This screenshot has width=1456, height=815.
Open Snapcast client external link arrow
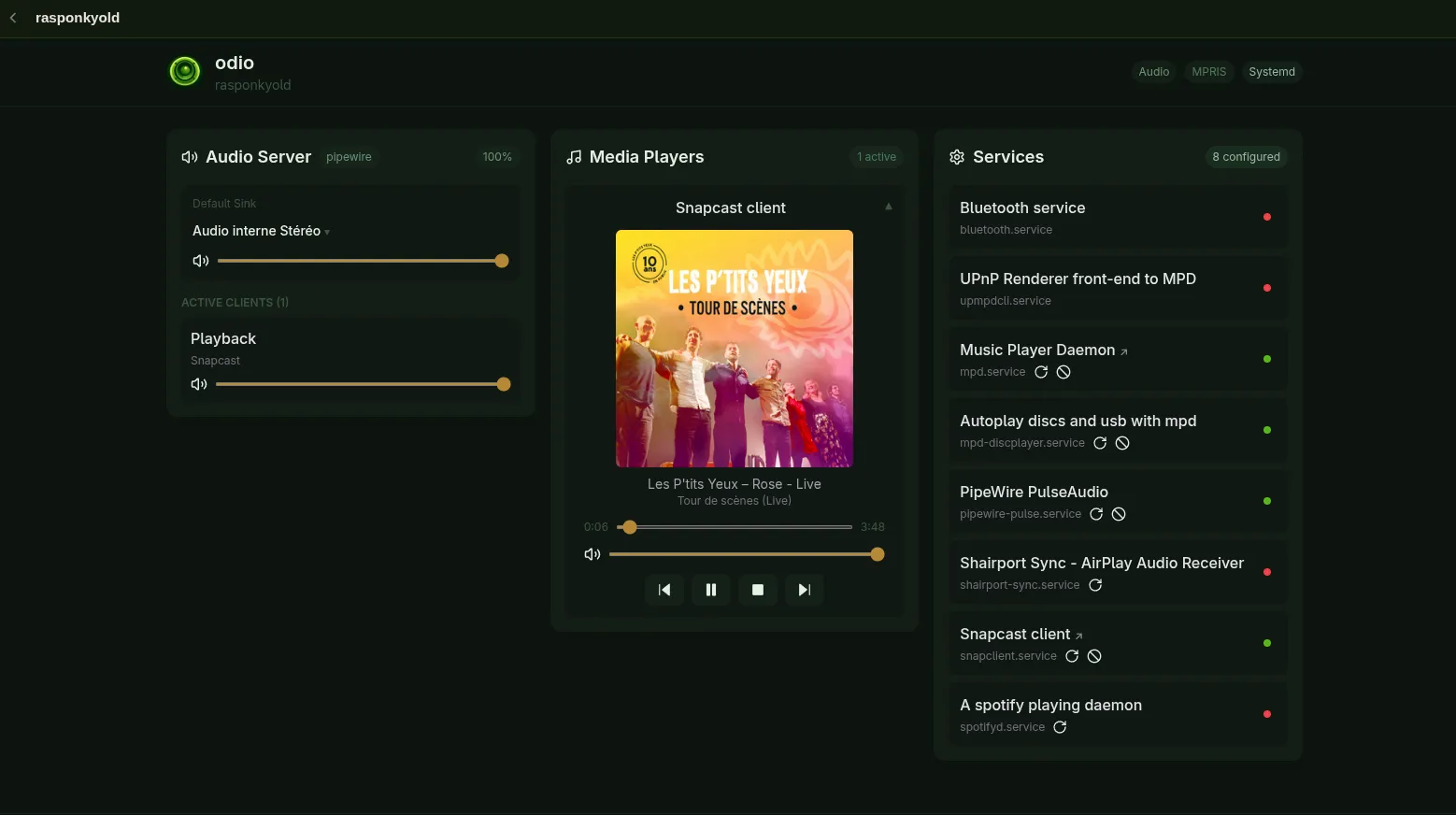click(x=1079, y=636)
